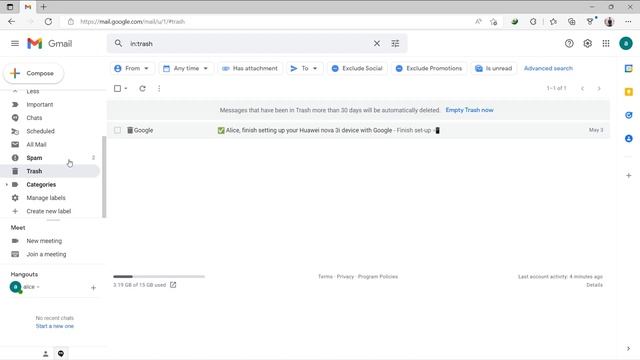Screen dimensions: 640x360
Task: Open the Google apps grid
Action: click(x=606, y=43)
